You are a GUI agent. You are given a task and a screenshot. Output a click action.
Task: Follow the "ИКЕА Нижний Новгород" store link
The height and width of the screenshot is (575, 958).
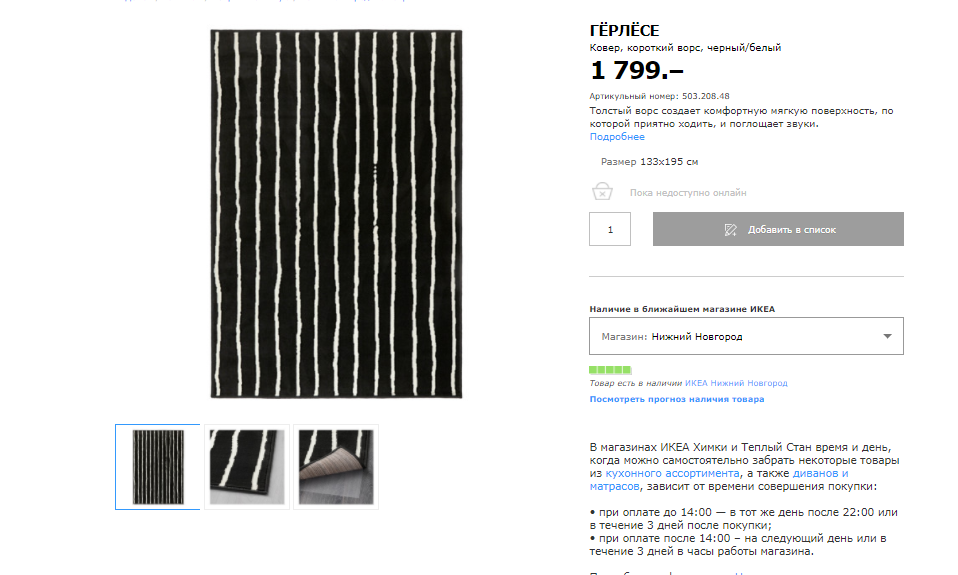(736, 383)
